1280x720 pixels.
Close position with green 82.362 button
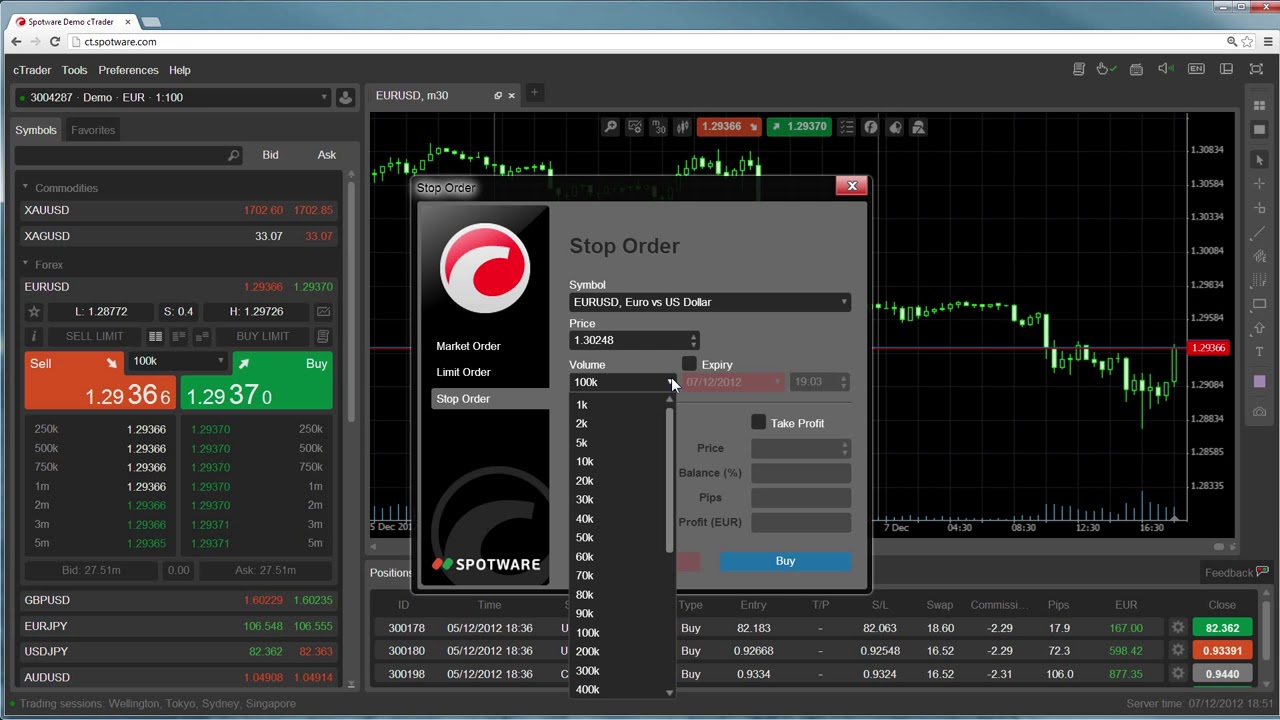pos(1222,628)
